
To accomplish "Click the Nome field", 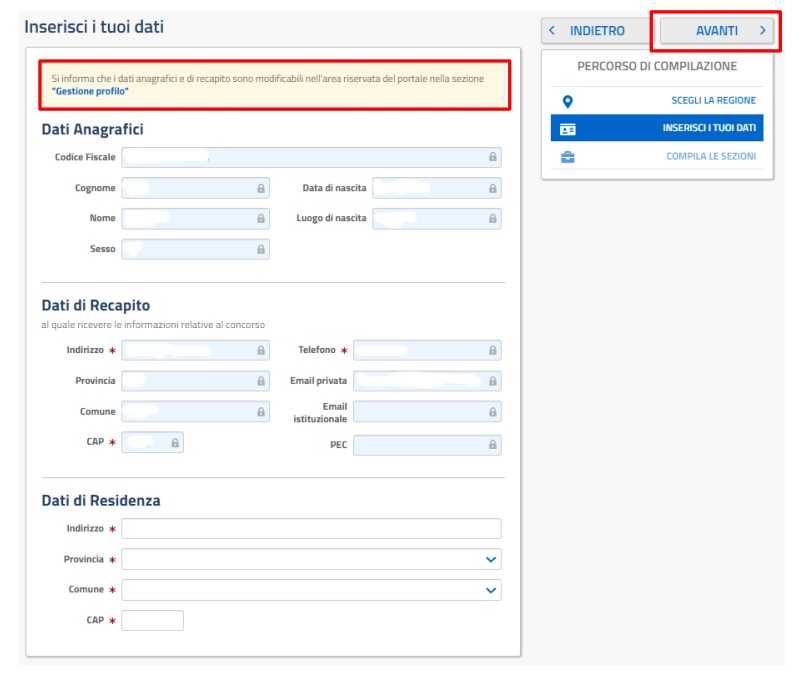I will click(x=195, y=219).
